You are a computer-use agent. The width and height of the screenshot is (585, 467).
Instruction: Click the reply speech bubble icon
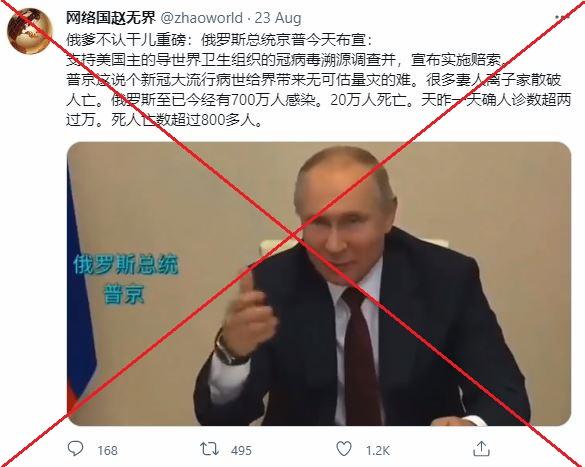[75, 449]
